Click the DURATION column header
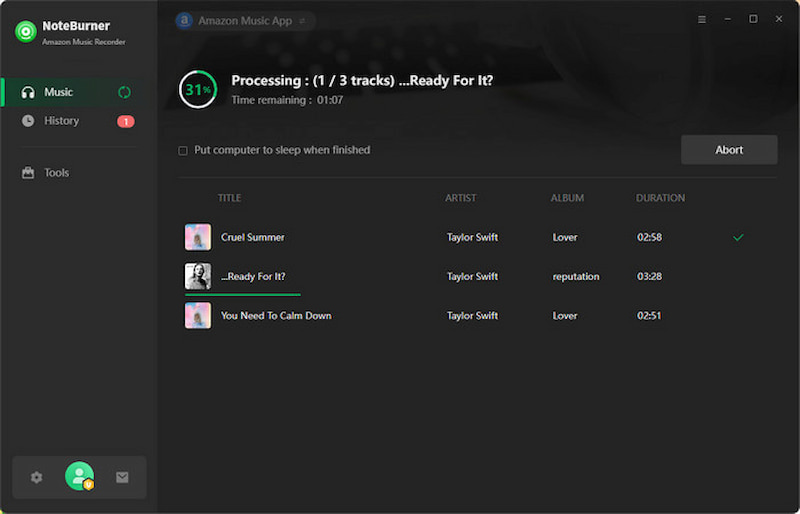The width and height of the screenshot is (800, 514). [660, 198]
